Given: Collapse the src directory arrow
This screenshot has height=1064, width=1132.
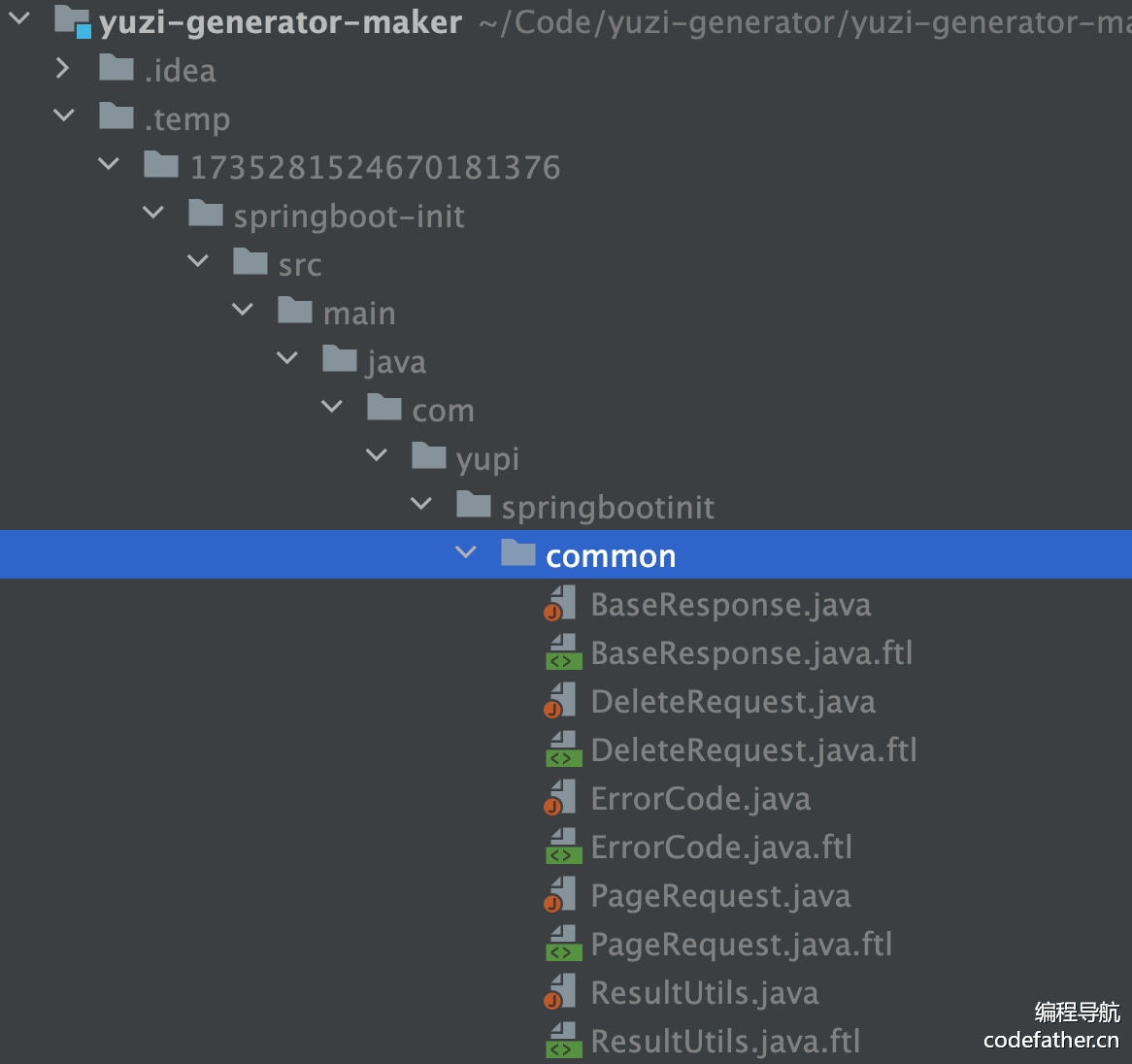Looking at the screenshot, I should [198, 262].
